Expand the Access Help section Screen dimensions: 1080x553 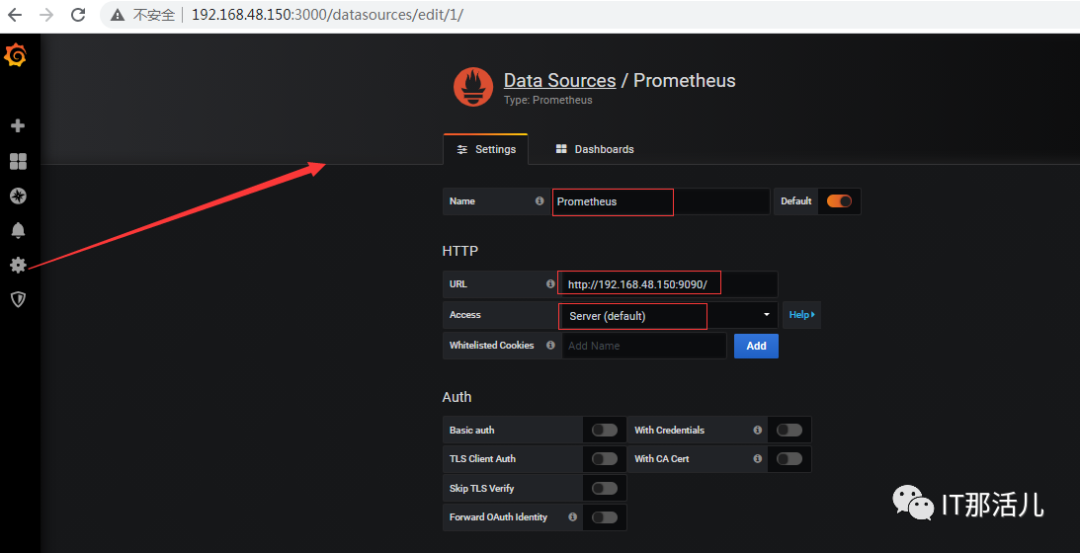(x=802, y=315)
